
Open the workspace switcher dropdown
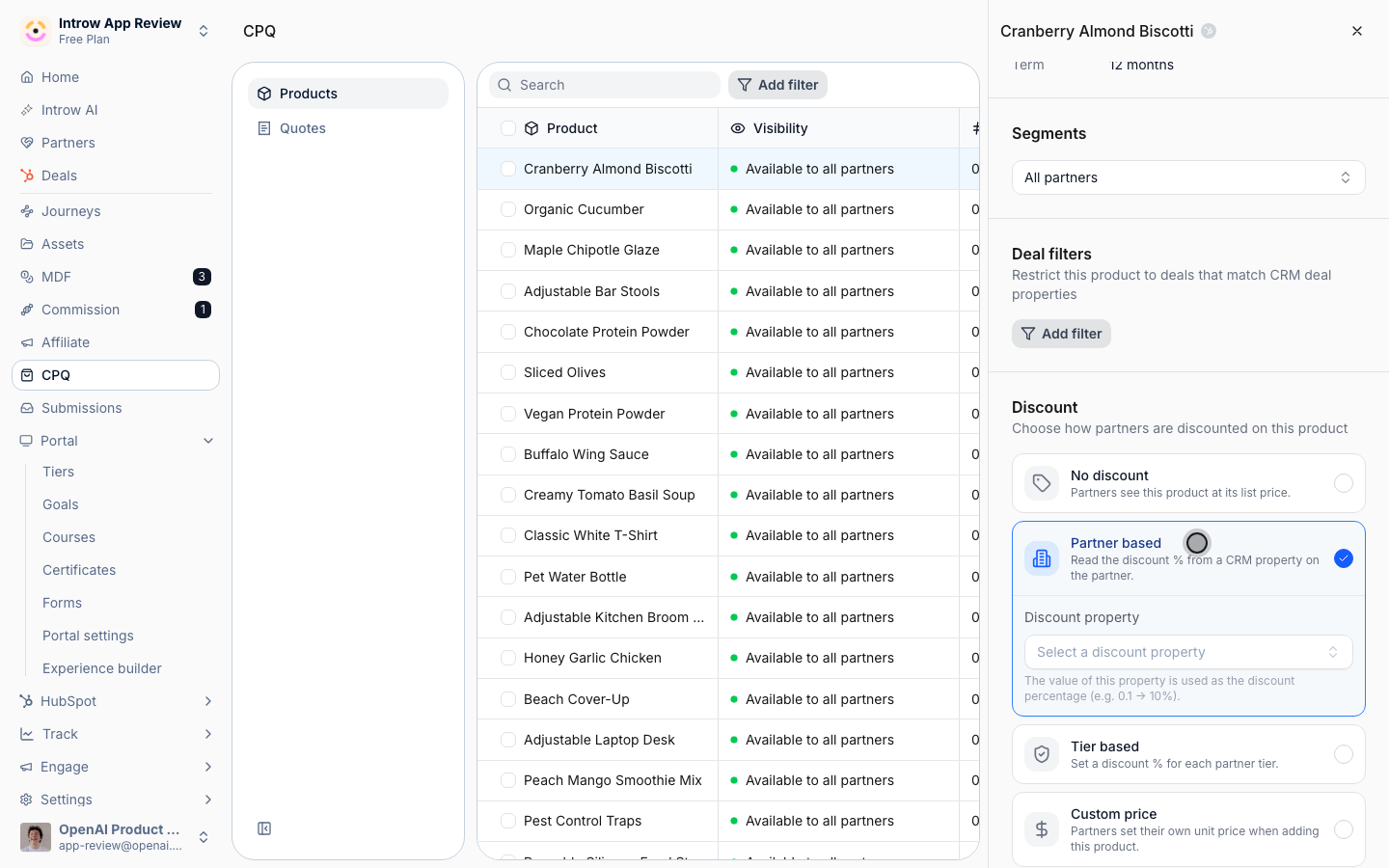coord(116,31)
